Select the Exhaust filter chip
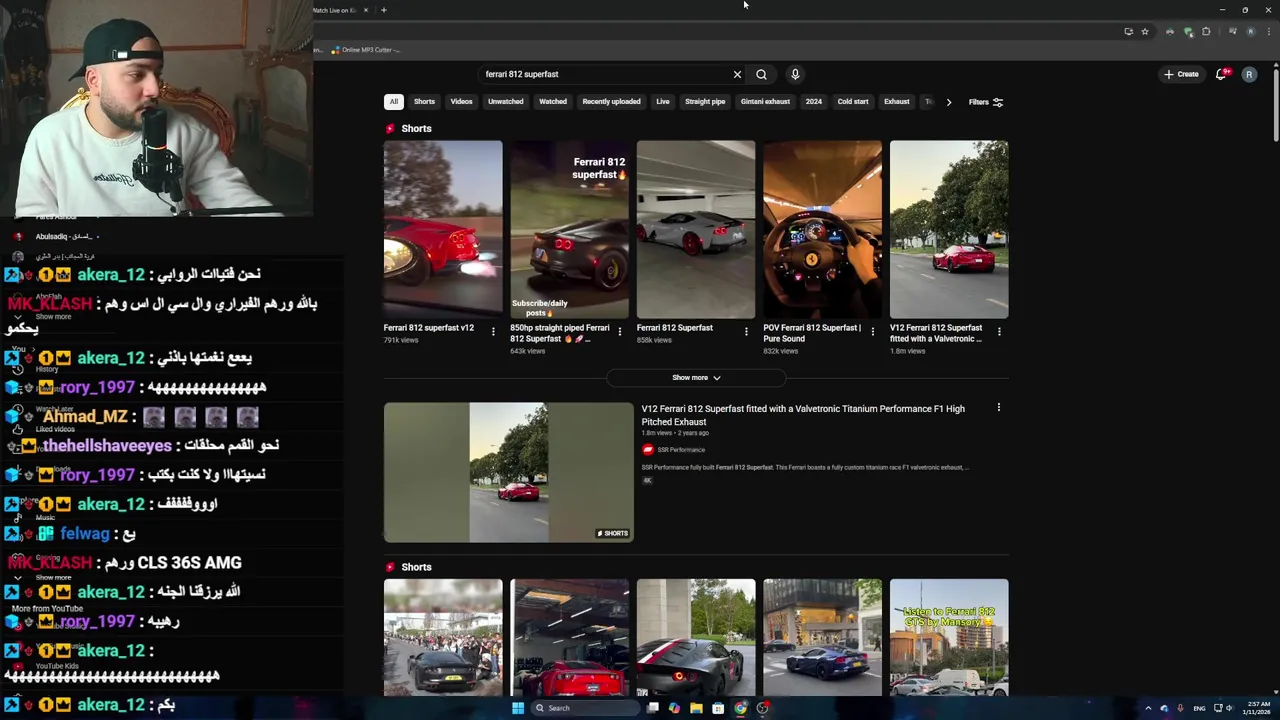Image resolution: width=1280 pixels, height=720 pixels. point(897,102)
